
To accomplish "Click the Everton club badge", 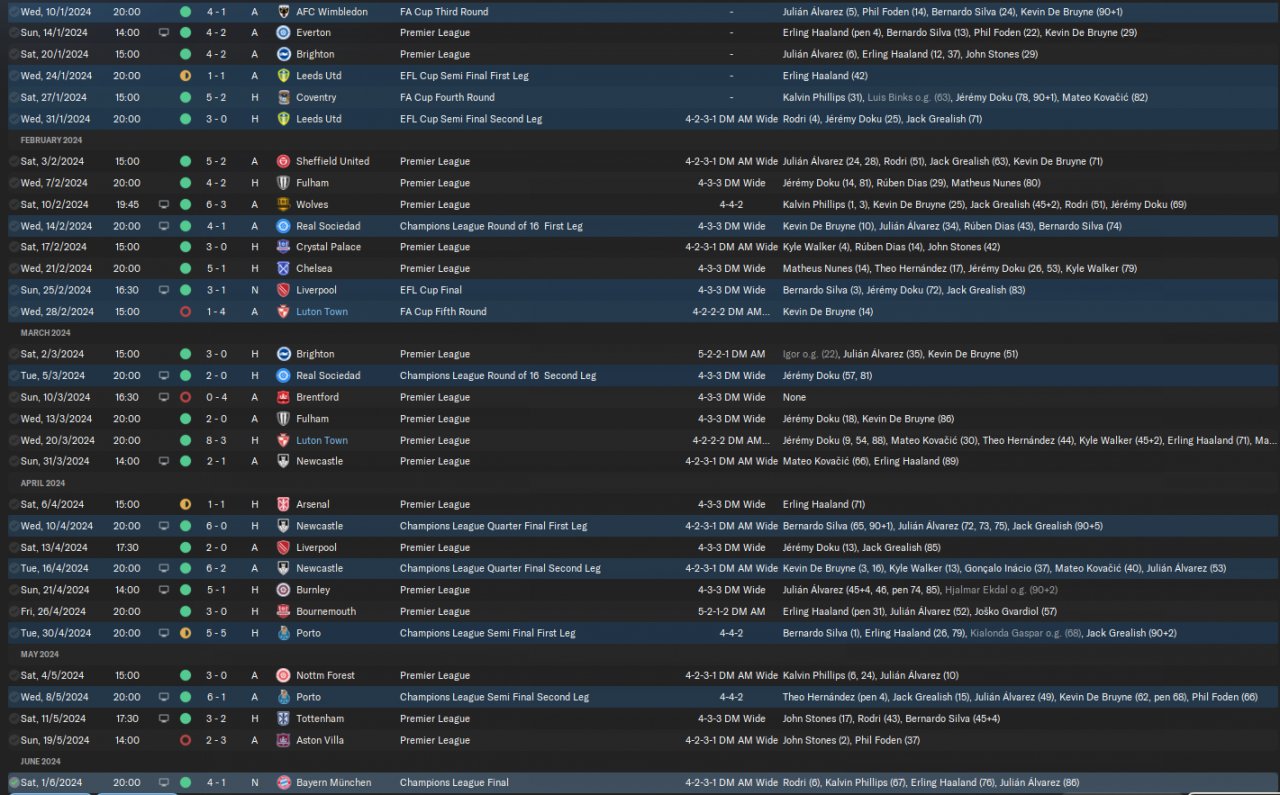I will pyautogui.click(x=283, y=33).
